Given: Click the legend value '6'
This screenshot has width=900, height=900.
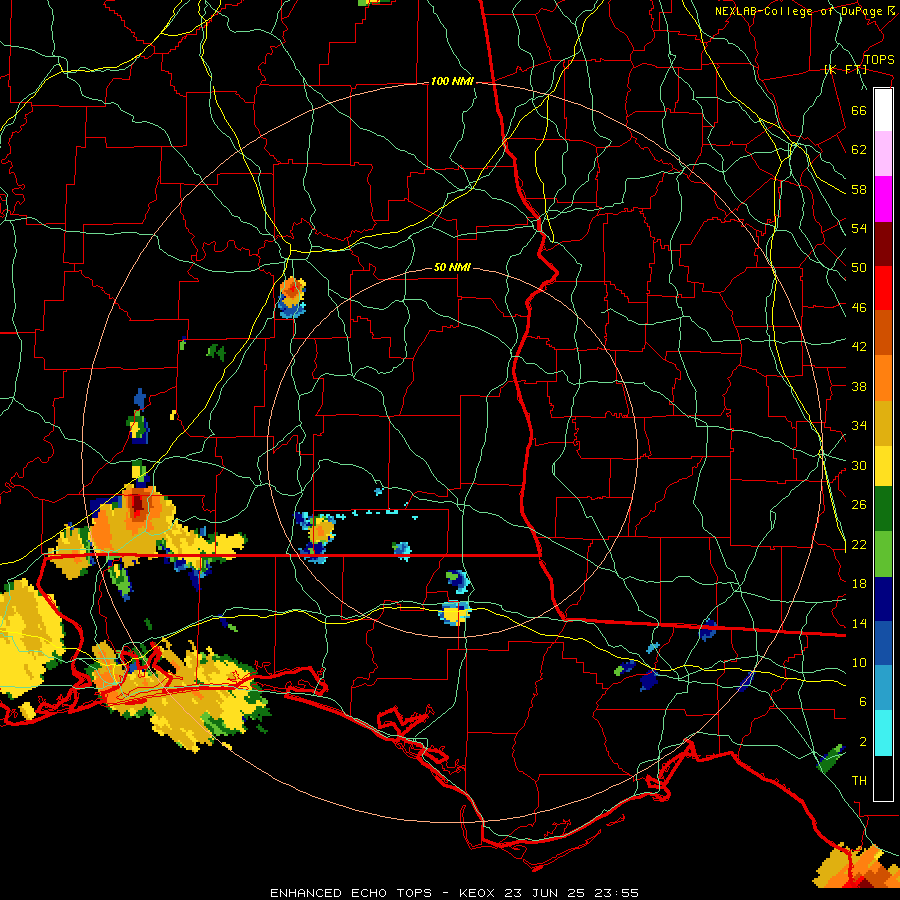Looking at the screenshot, I should [863, 702].
